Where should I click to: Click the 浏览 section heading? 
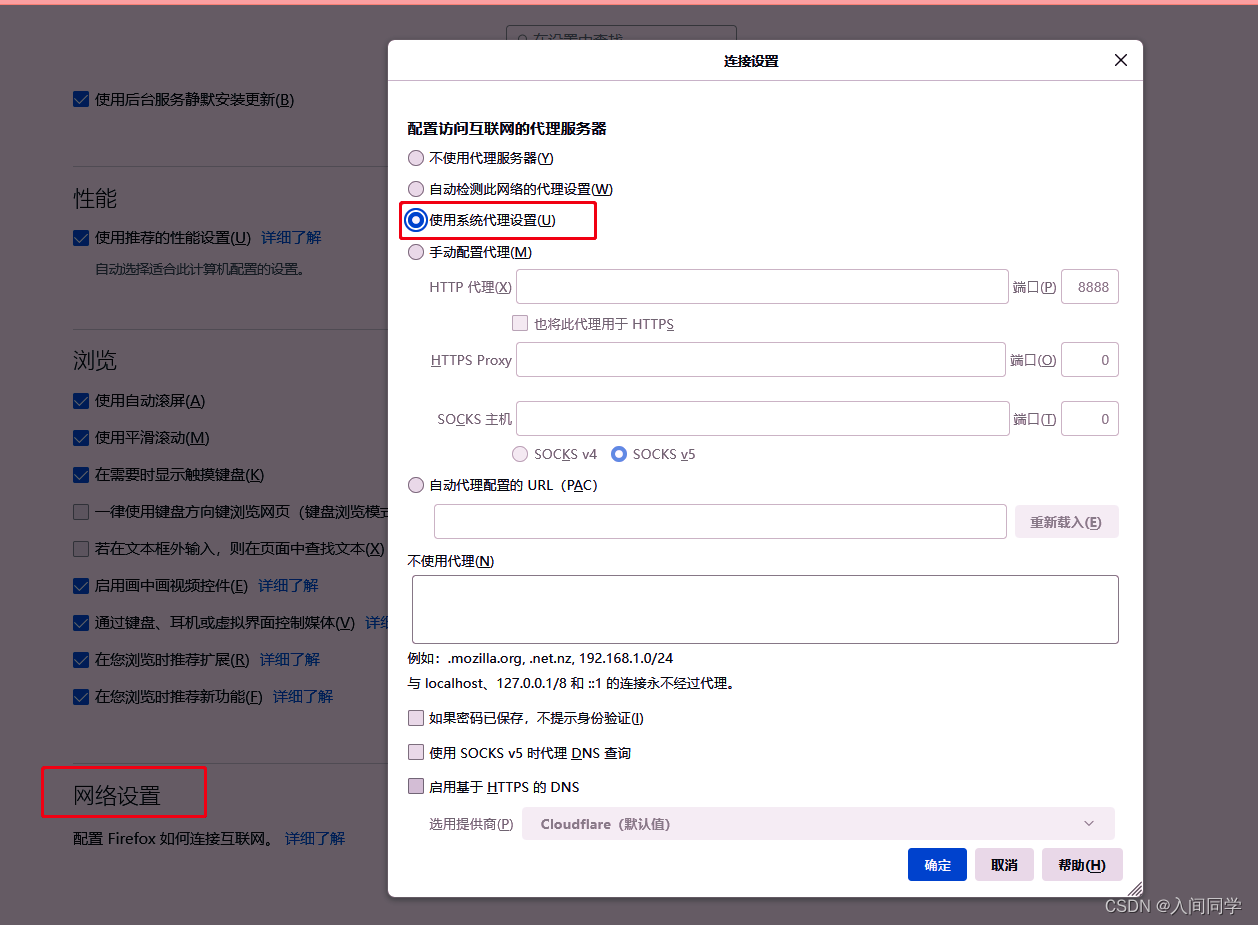(95, 360)
